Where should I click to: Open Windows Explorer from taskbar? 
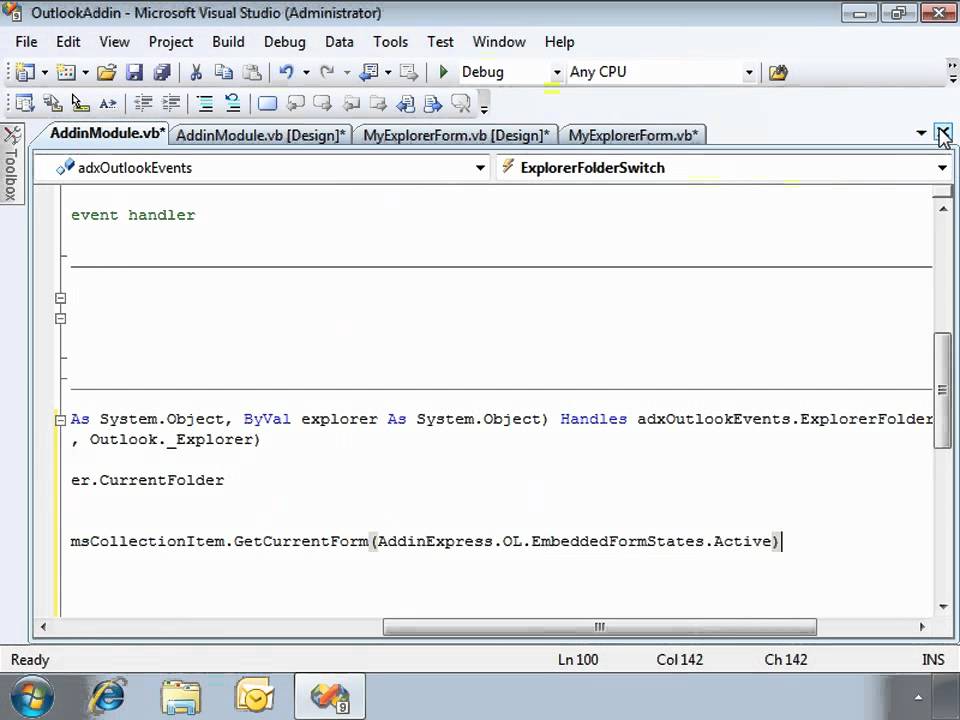[181, 697]
